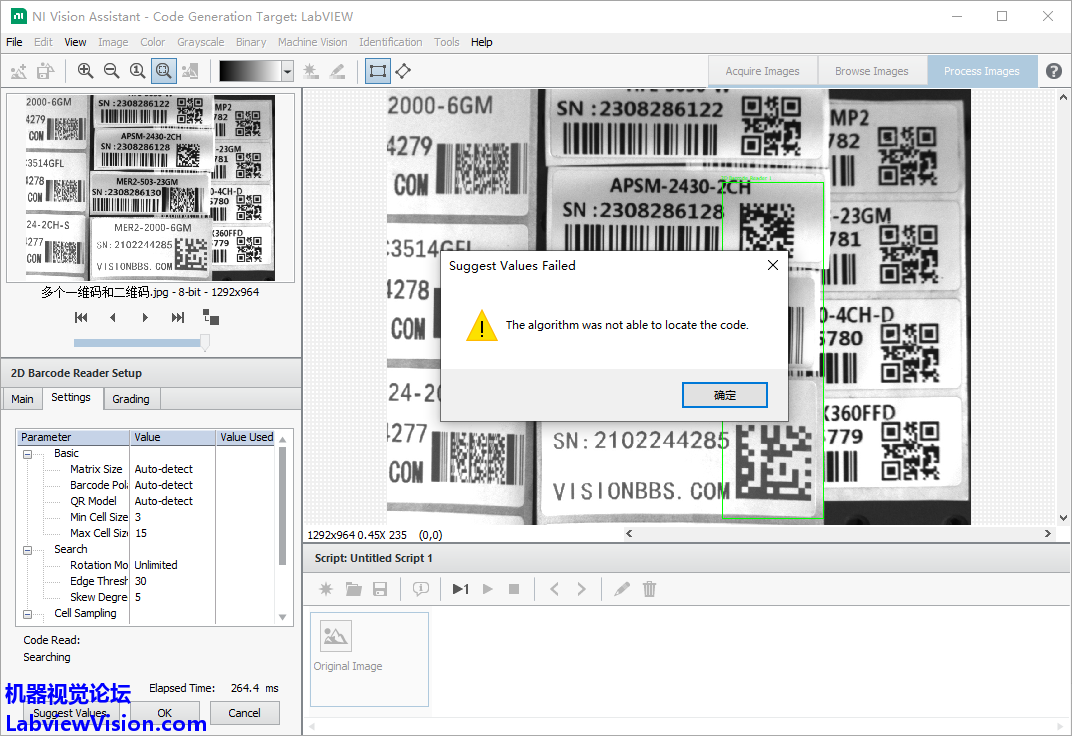Click the help question mark icon
1072x736 pixels.
point(1054,71)
